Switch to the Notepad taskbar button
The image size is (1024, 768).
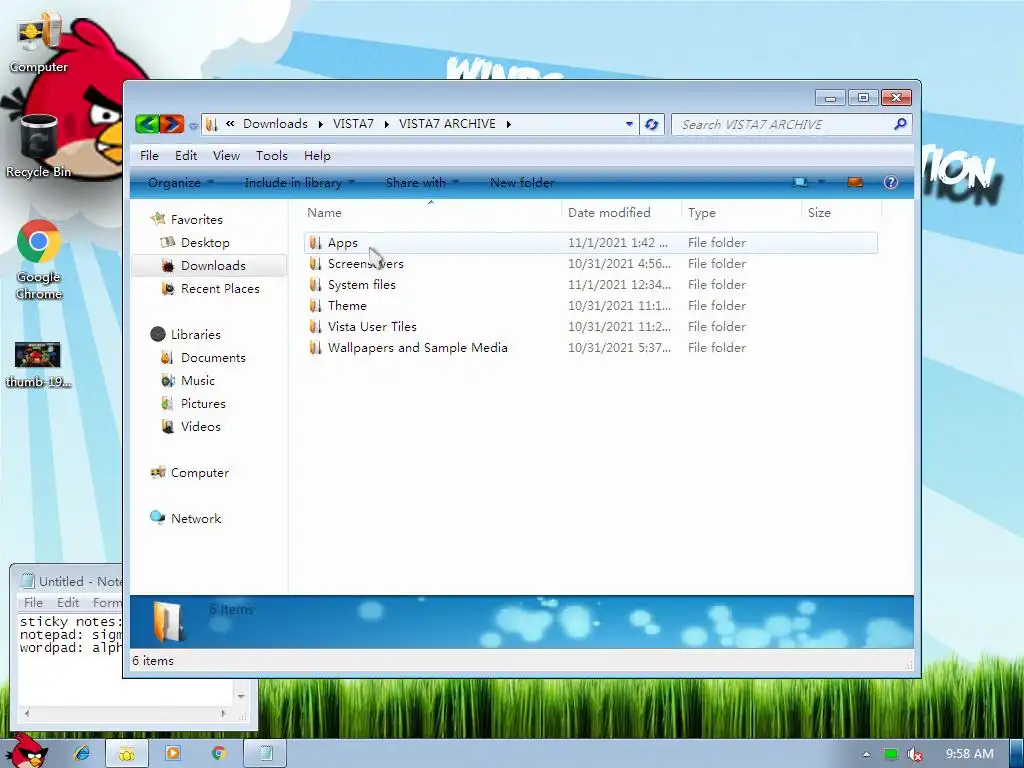(x=266, y=754)
